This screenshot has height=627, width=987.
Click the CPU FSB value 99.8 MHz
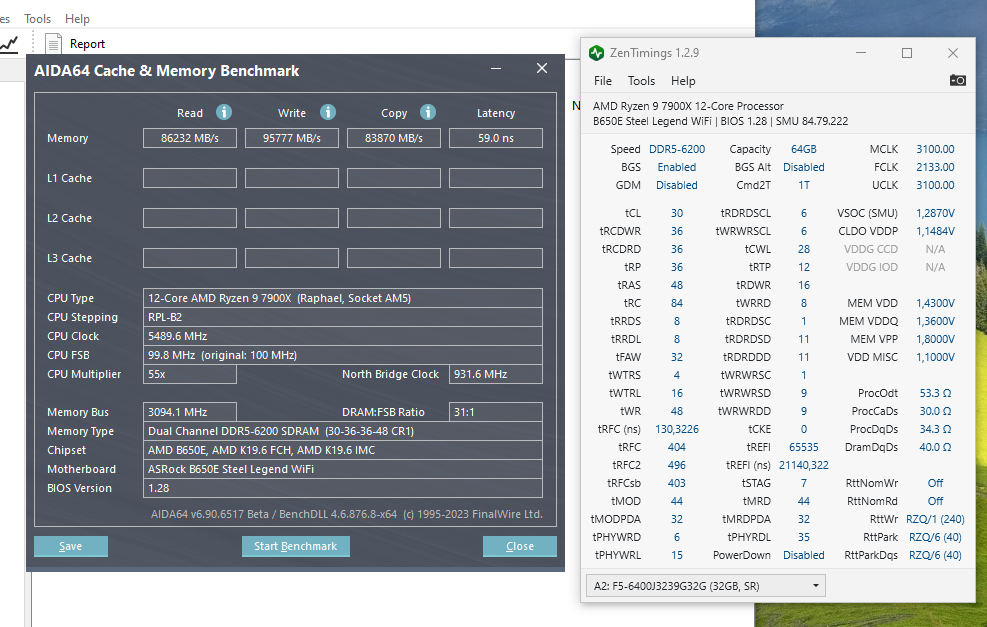pyautogui.click(x=343, y=355)
